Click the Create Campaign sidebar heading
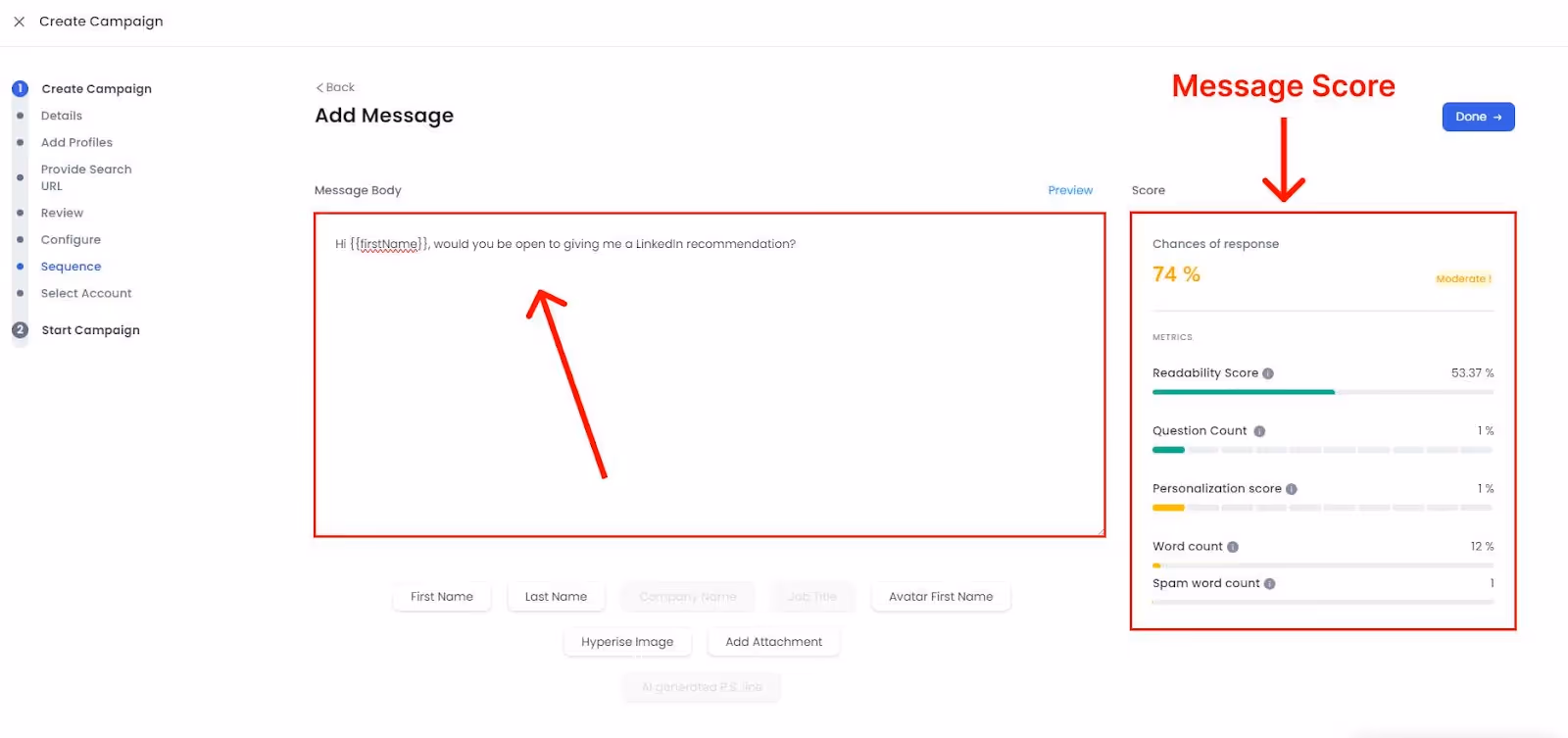 tap(96, 88)
